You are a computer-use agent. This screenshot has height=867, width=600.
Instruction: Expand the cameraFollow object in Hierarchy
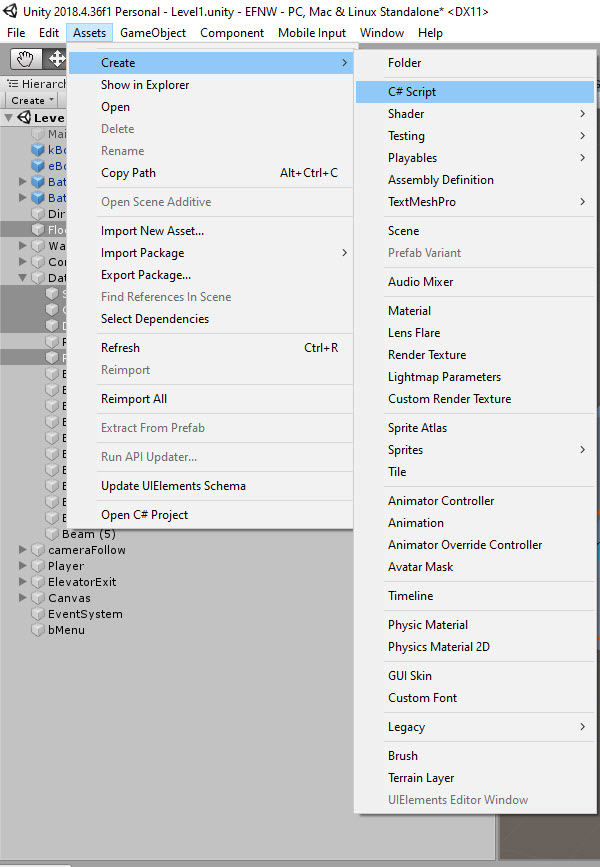(24, 550)
